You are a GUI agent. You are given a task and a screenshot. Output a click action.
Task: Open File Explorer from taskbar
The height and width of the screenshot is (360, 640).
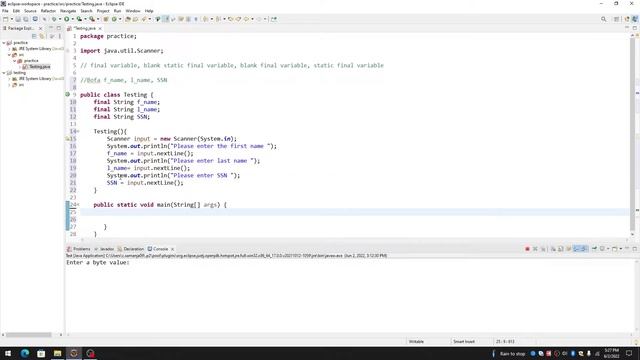(x=58, y=353)
